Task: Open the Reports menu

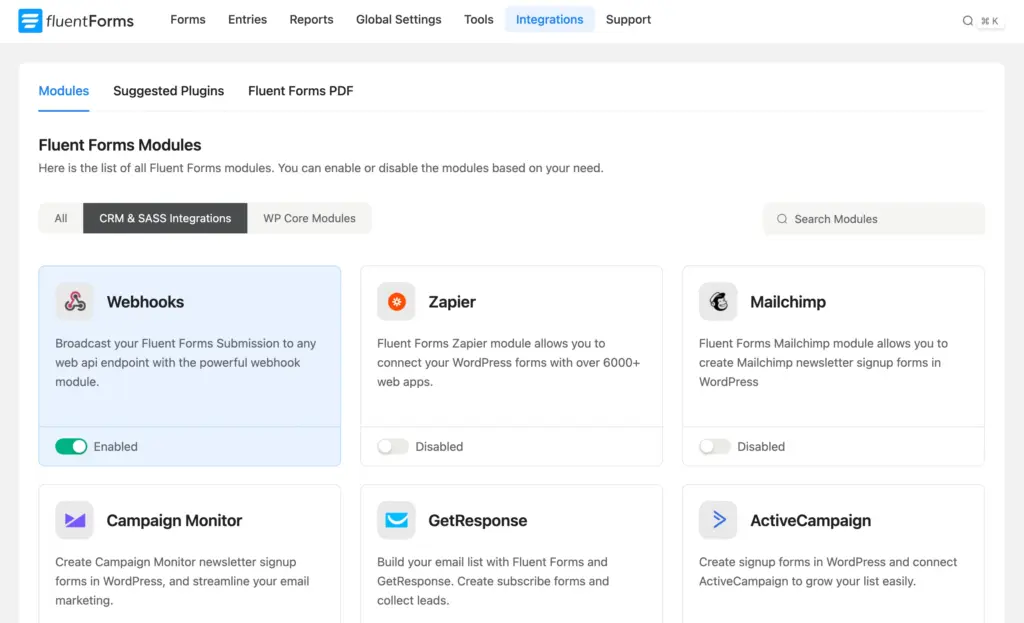Action: [311, 20]
